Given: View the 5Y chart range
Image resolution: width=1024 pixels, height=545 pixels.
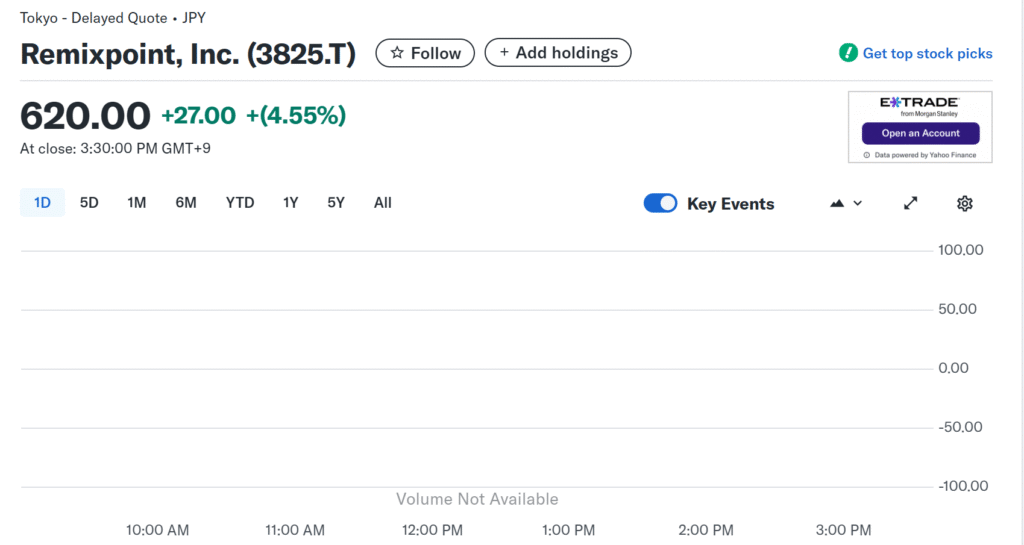Looking at the screenshot, I should (336, 203).
